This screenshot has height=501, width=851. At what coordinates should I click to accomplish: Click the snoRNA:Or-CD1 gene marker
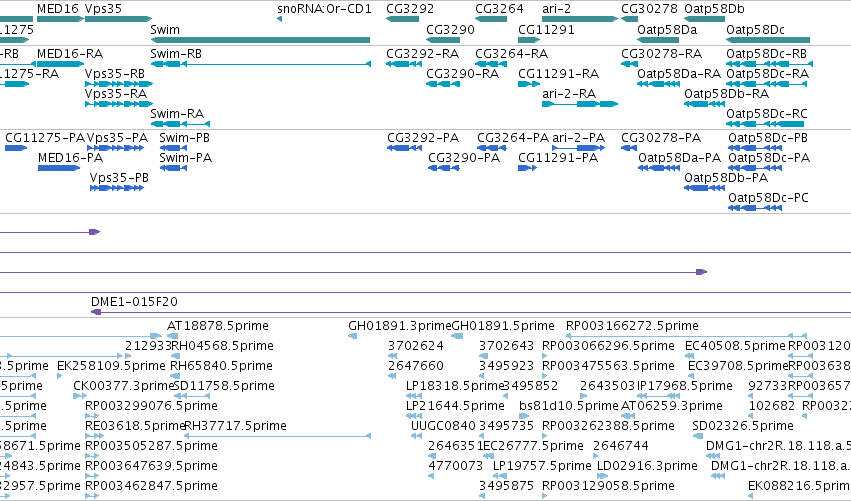(x=280, y=19)
